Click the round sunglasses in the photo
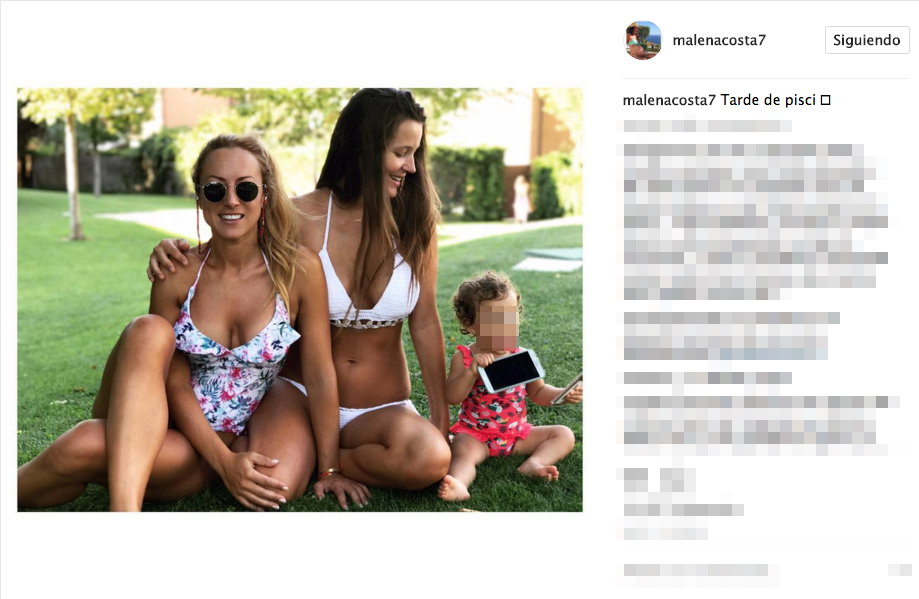This screenshot has height=599, width=919. 231,191
